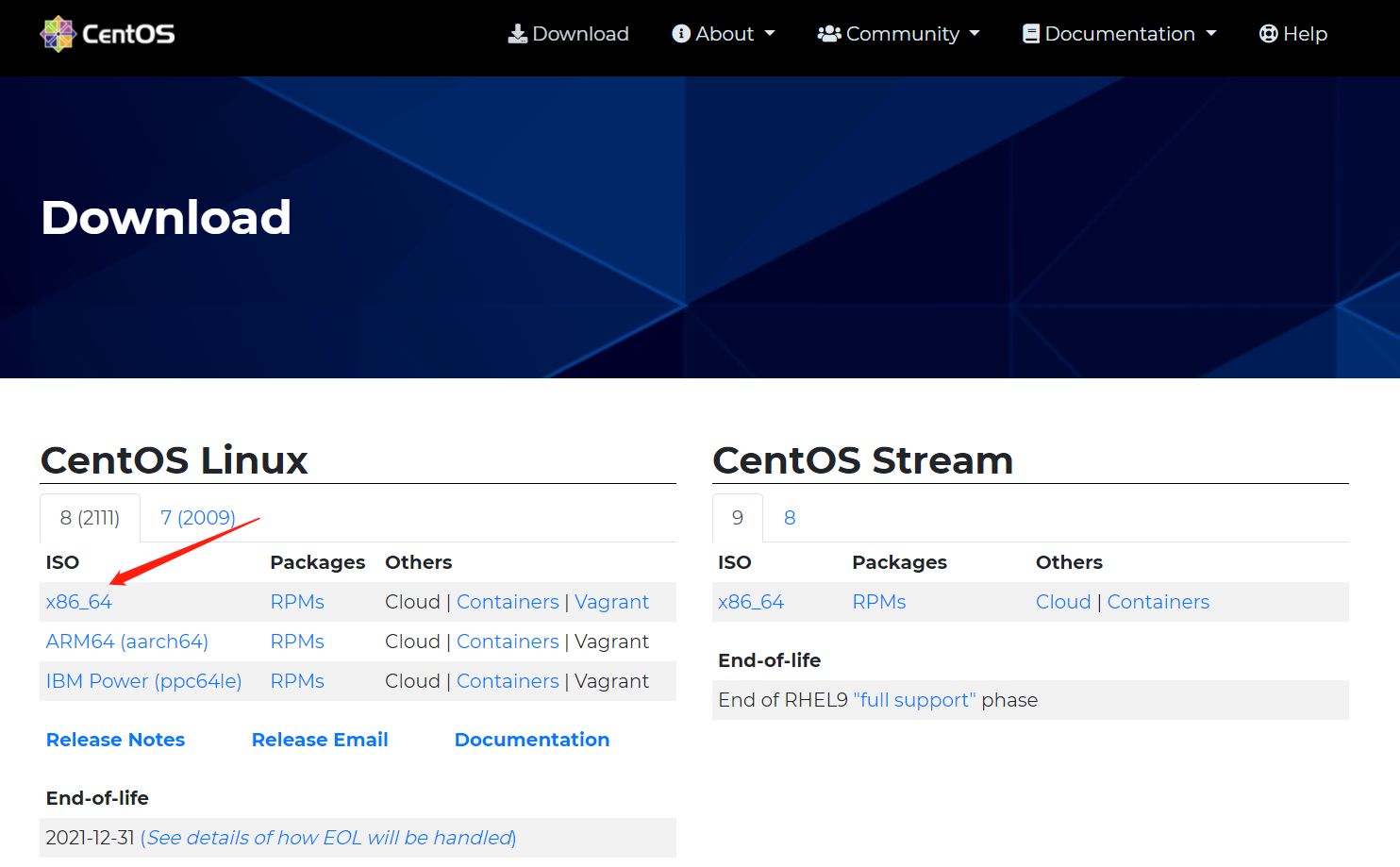1400x867 pixels.
Task: Open the Help navbar item
Action: coord(1293,34)
